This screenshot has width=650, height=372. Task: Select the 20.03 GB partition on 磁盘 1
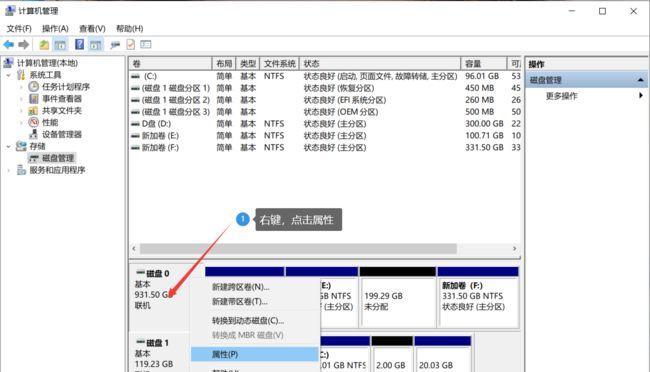click(x=443, y=355)
